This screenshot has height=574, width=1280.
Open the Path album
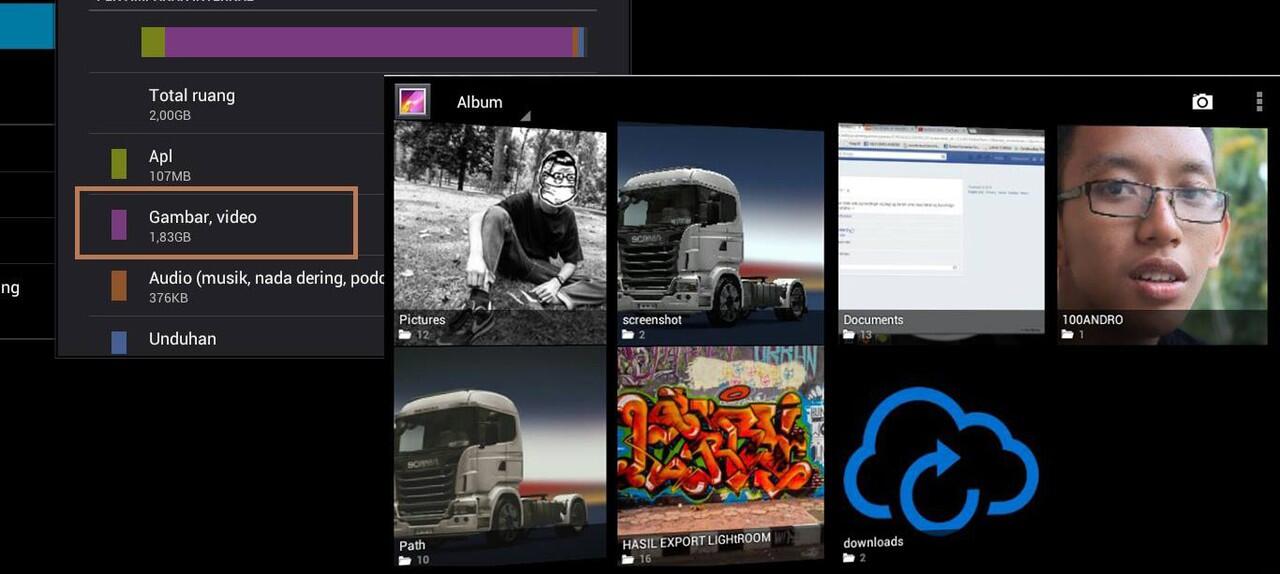pos(500,457)
